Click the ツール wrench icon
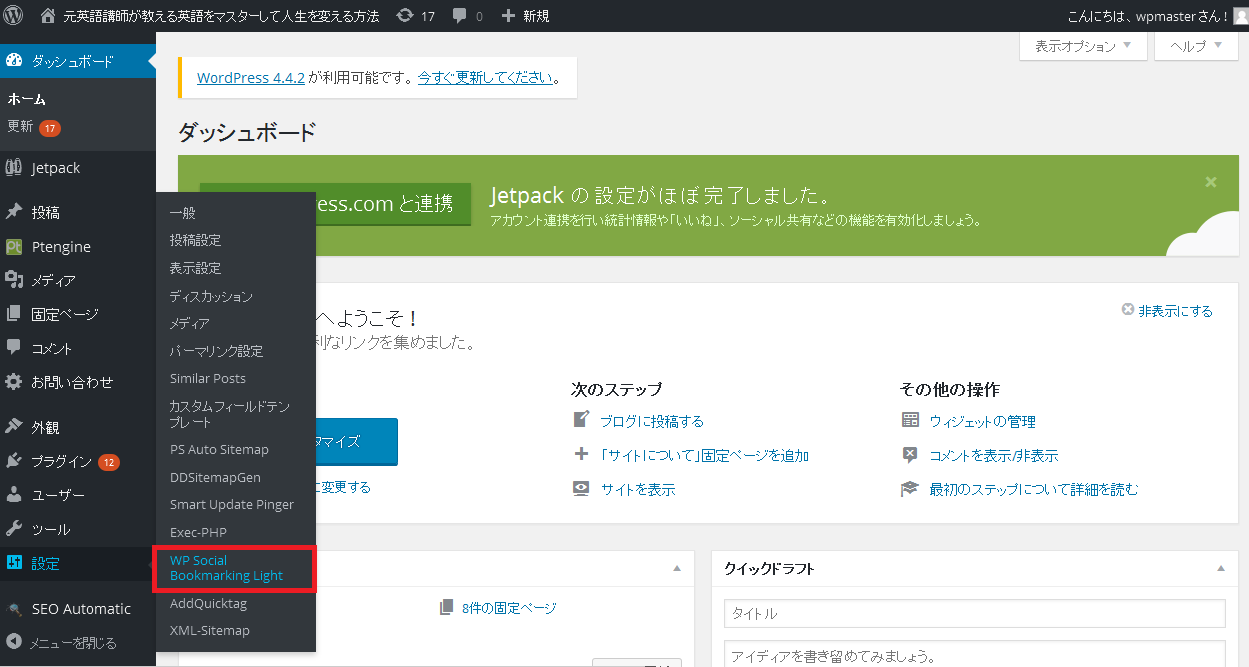This screenshot has width=1249, height=667. point(14,529)
